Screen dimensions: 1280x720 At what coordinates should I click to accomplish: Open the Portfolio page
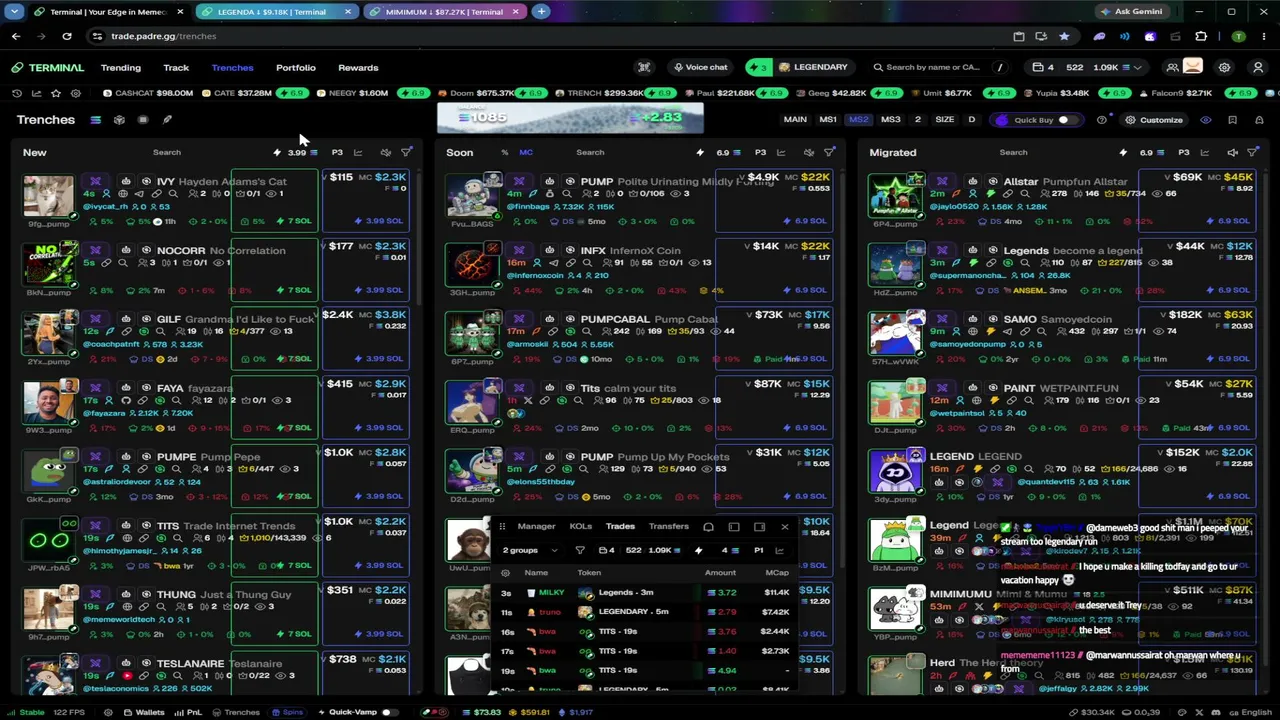click(x=296, y=68)
